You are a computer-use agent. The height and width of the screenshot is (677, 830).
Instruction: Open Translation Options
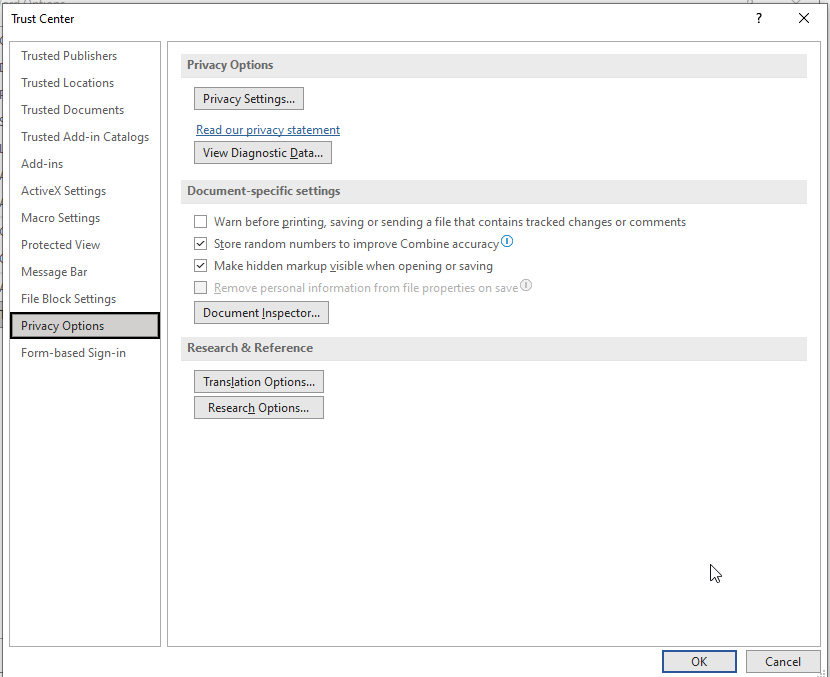pos(259,382)
